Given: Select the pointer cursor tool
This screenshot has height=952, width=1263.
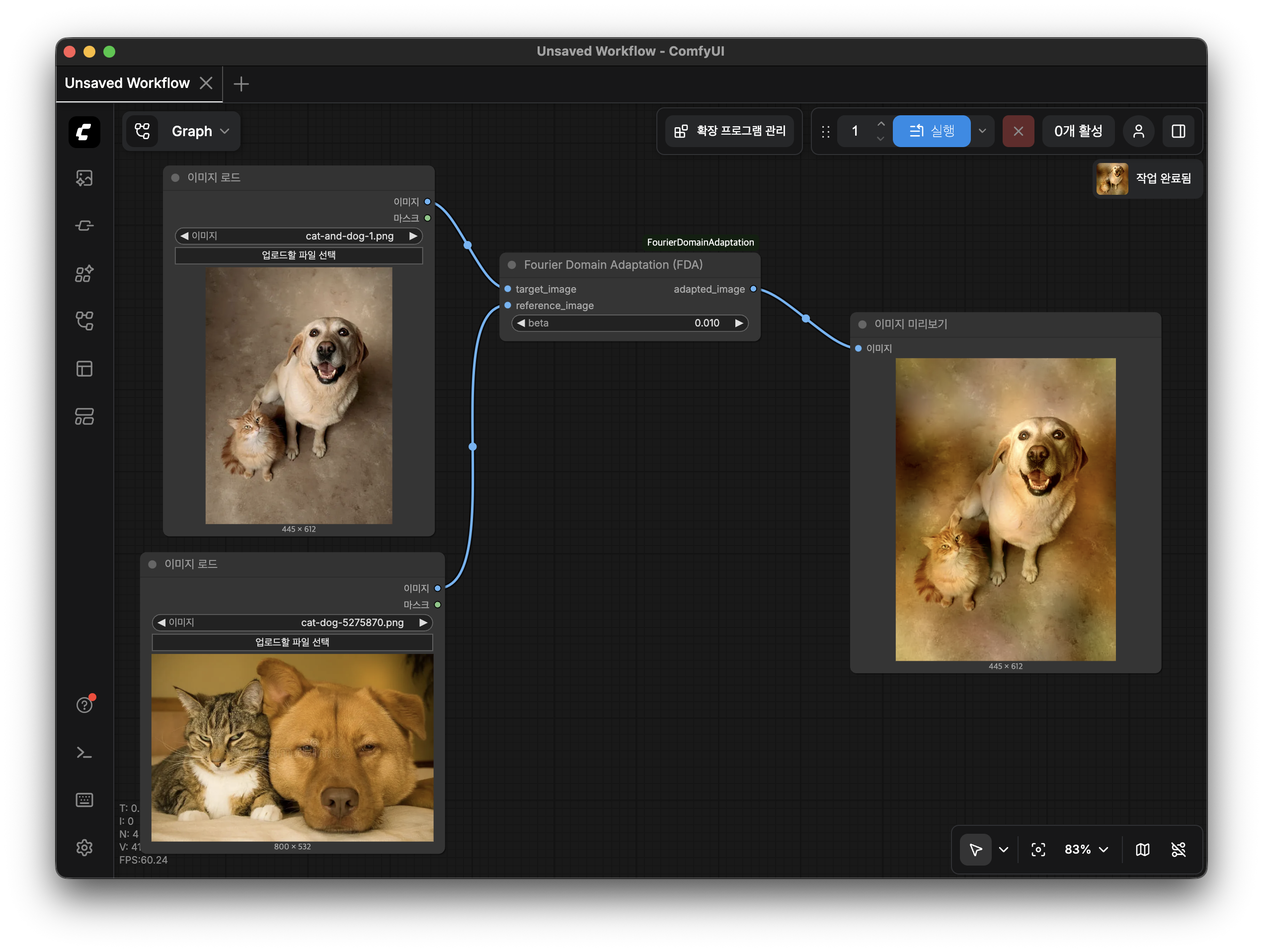Looking at the screenshot, I should click(x=975, y=850).
